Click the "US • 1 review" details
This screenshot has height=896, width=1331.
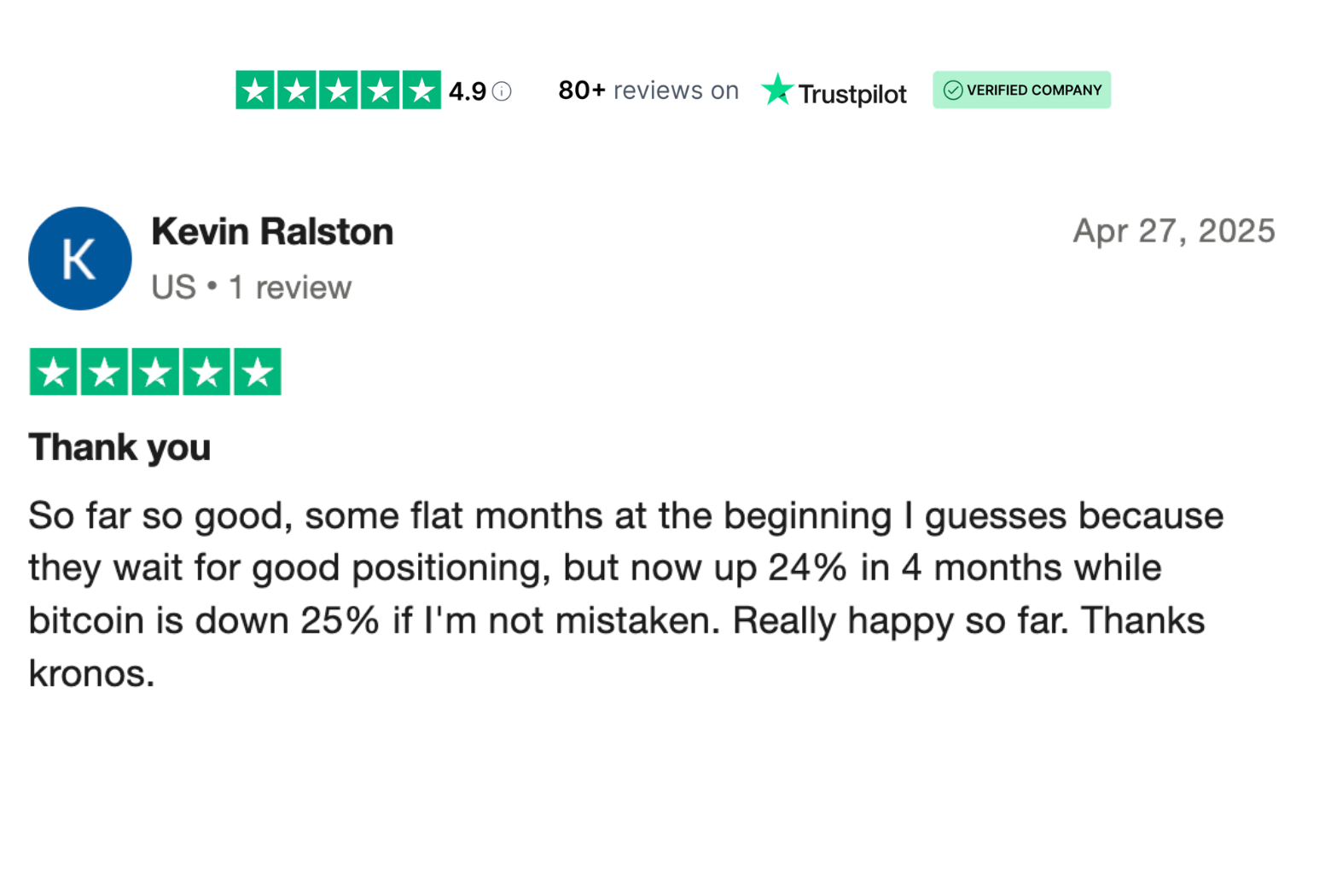coord(251,288)
